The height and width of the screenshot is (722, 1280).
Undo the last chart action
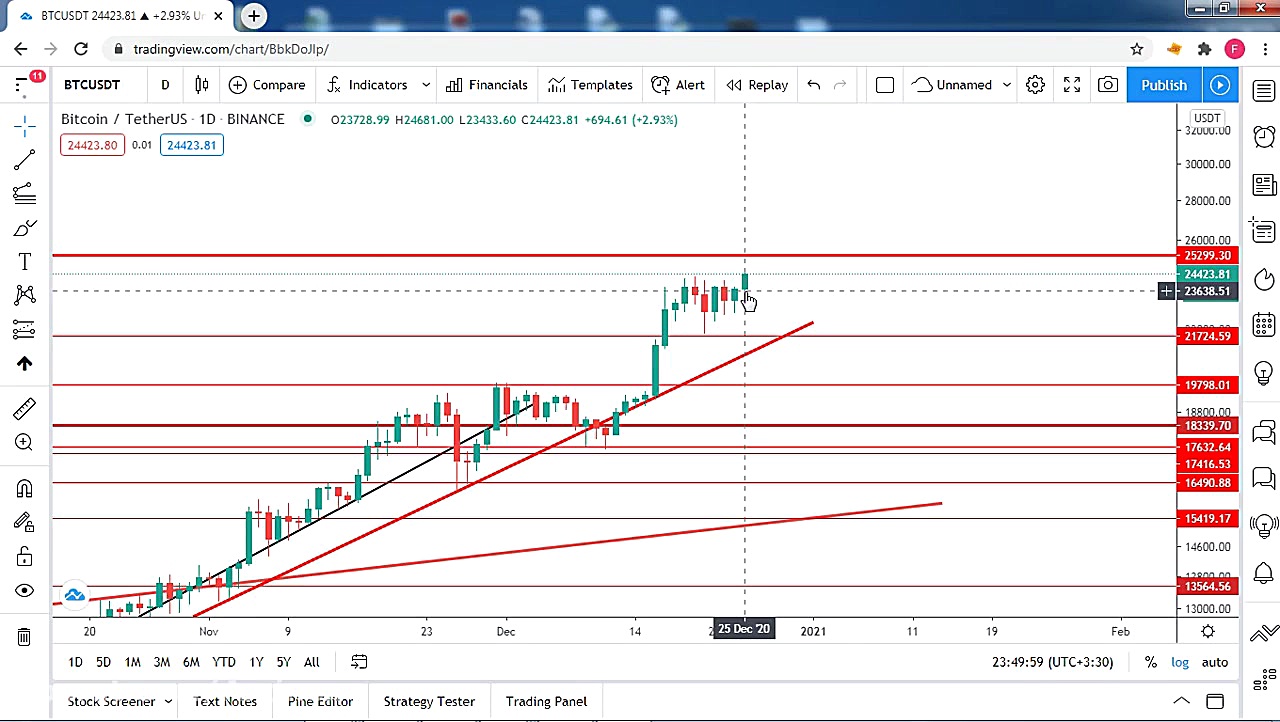coord(814,85)
